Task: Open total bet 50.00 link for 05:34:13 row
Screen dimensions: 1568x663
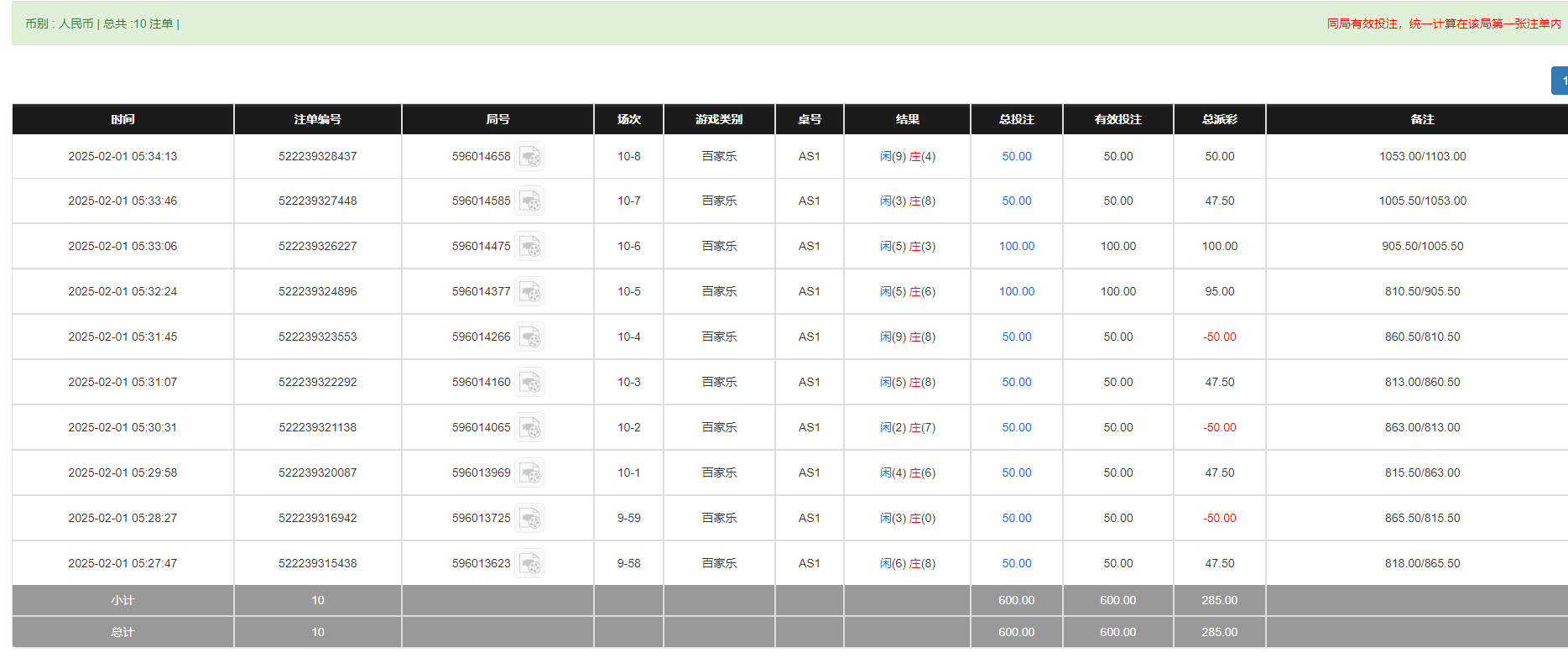Action: tap(1016, 157)
